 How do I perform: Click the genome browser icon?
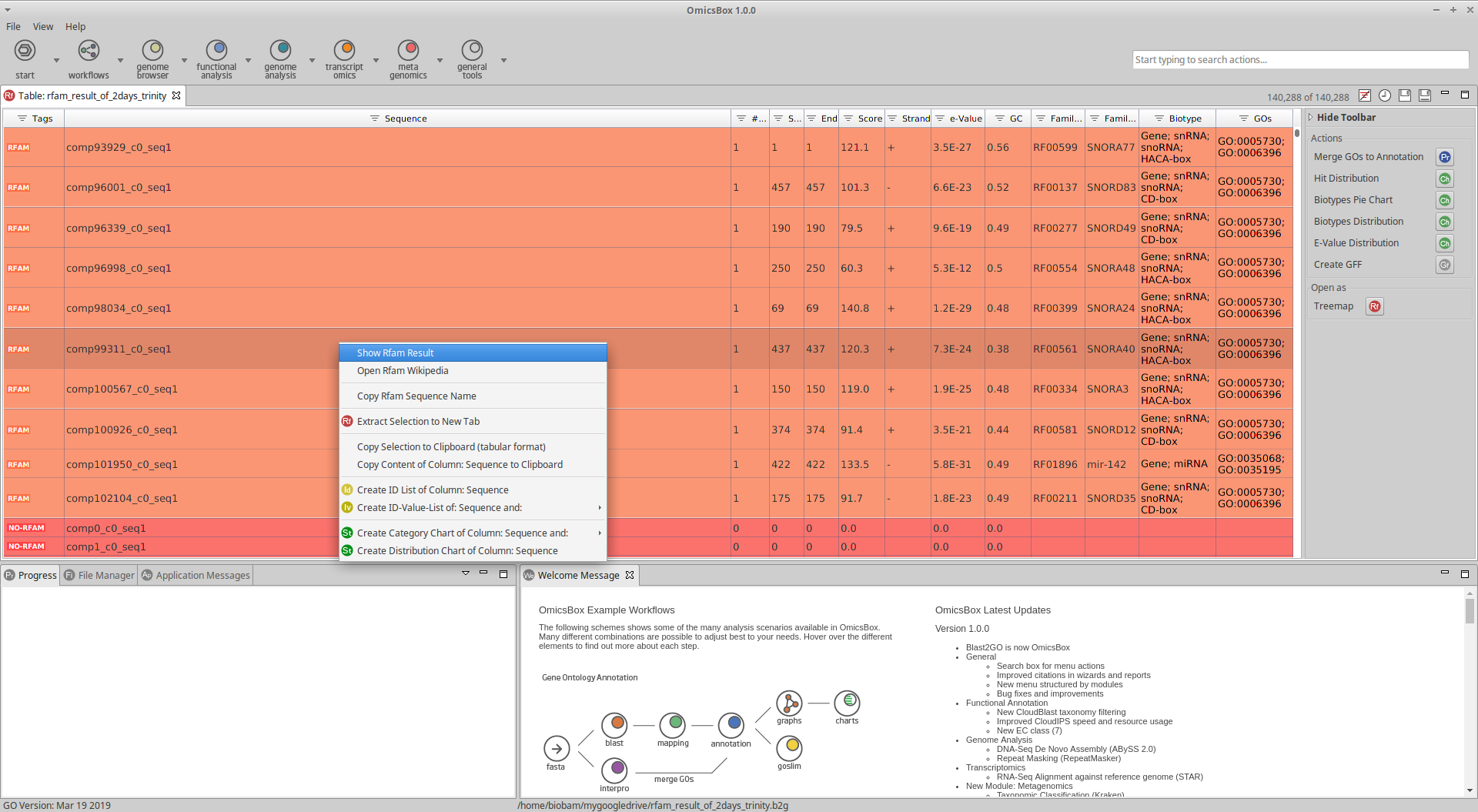pyautogui.click(x=152, y=51)
